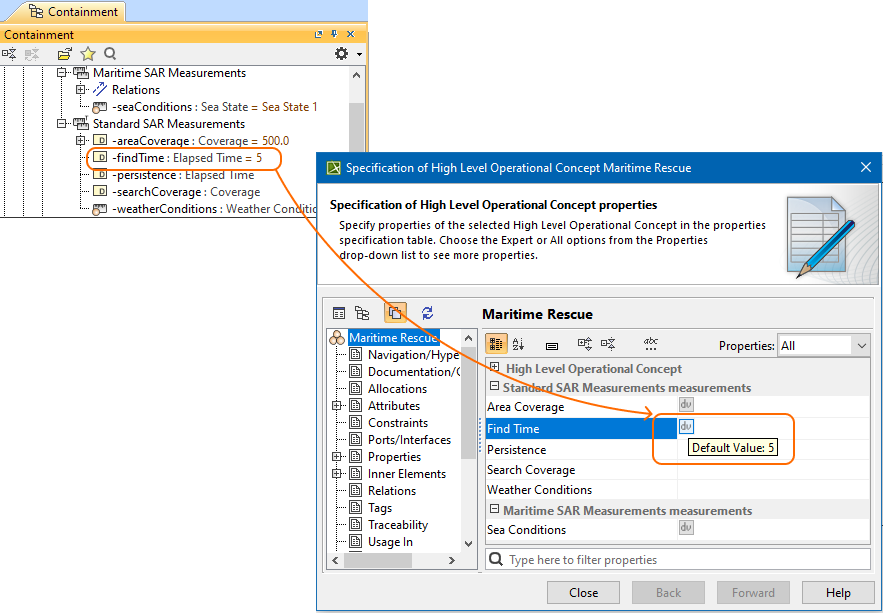Expand the Relations node in Containment tree

[x=81, y=90]
